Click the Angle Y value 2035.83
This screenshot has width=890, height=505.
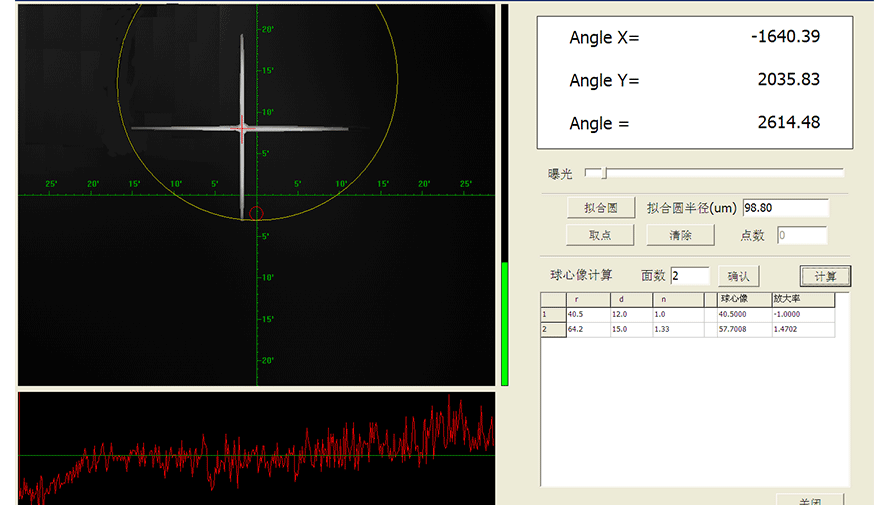pyautogui.click(x=789, y=79)
